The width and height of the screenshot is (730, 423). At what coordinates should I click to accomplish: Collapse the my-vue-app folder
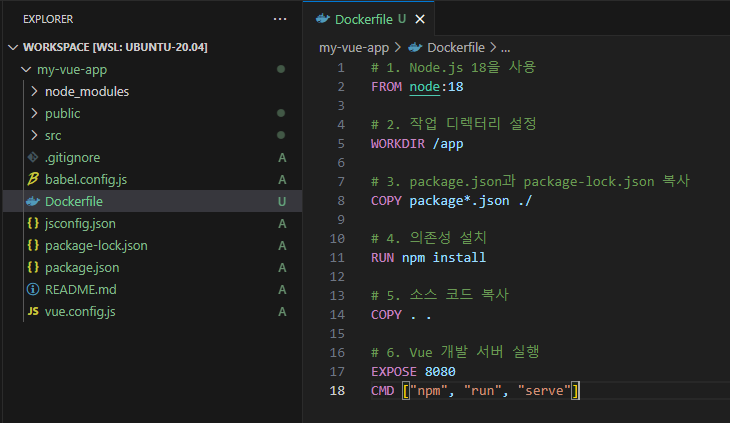click(26, 70)
